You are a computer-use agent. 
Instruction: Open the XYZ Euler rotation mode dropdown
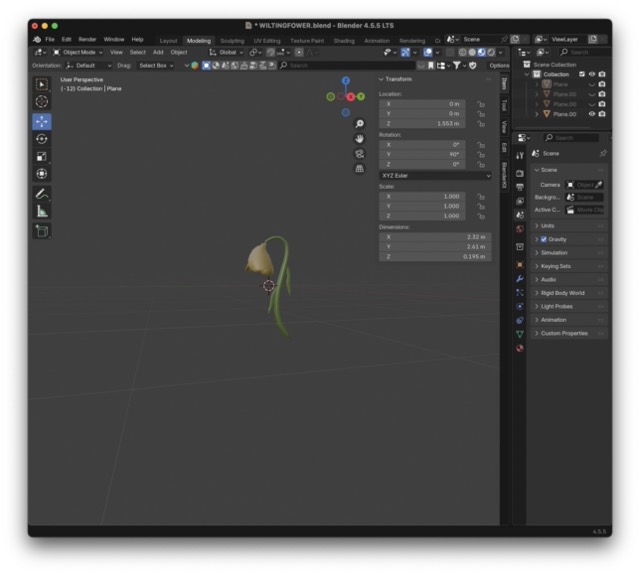tap(421, 175)
